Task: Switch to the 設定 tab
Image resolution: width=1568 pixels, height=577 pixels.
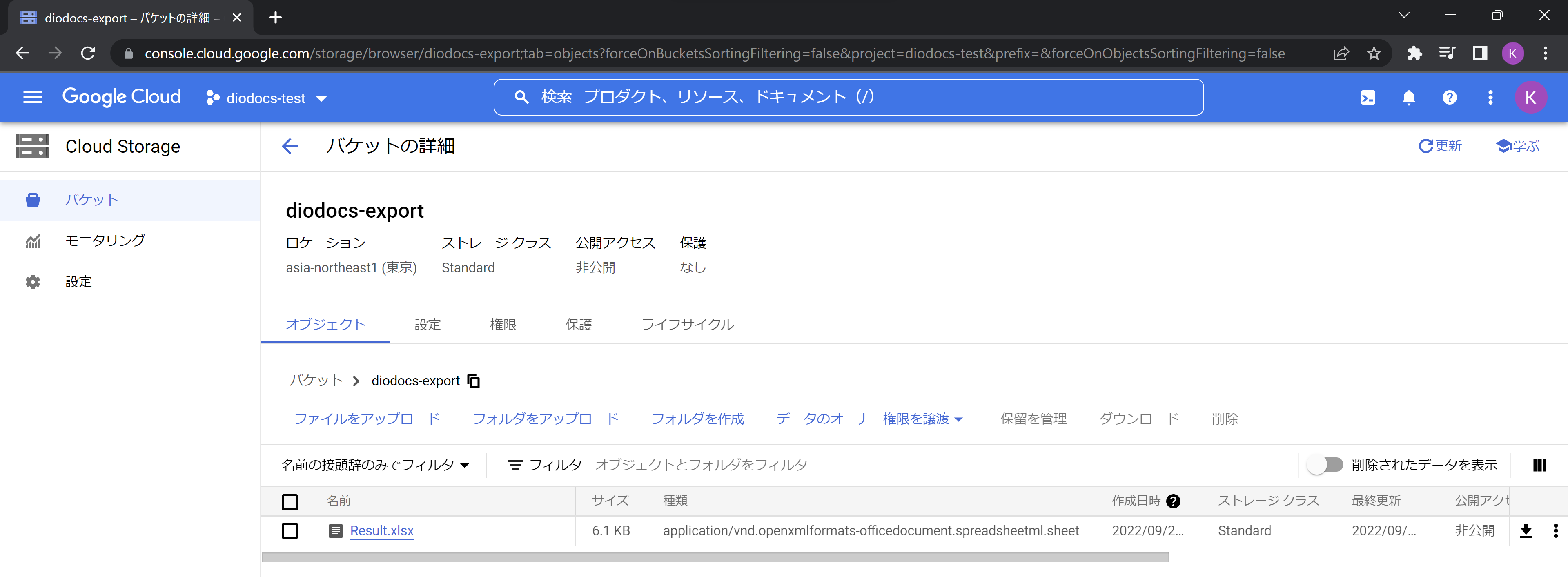Action: click(x=427, y=324)
